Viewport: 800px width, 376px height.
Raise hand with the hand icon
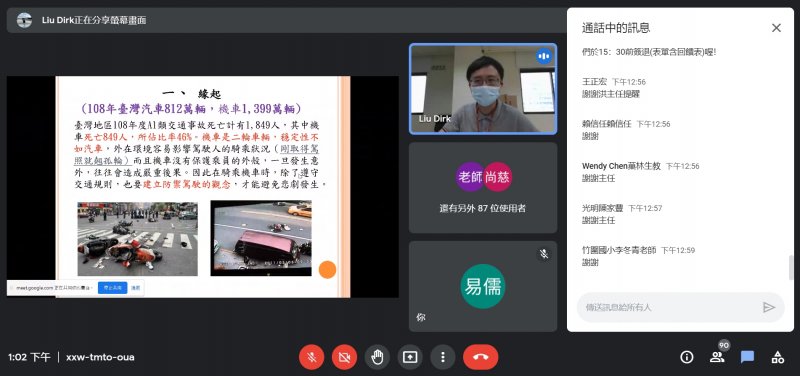377,357
